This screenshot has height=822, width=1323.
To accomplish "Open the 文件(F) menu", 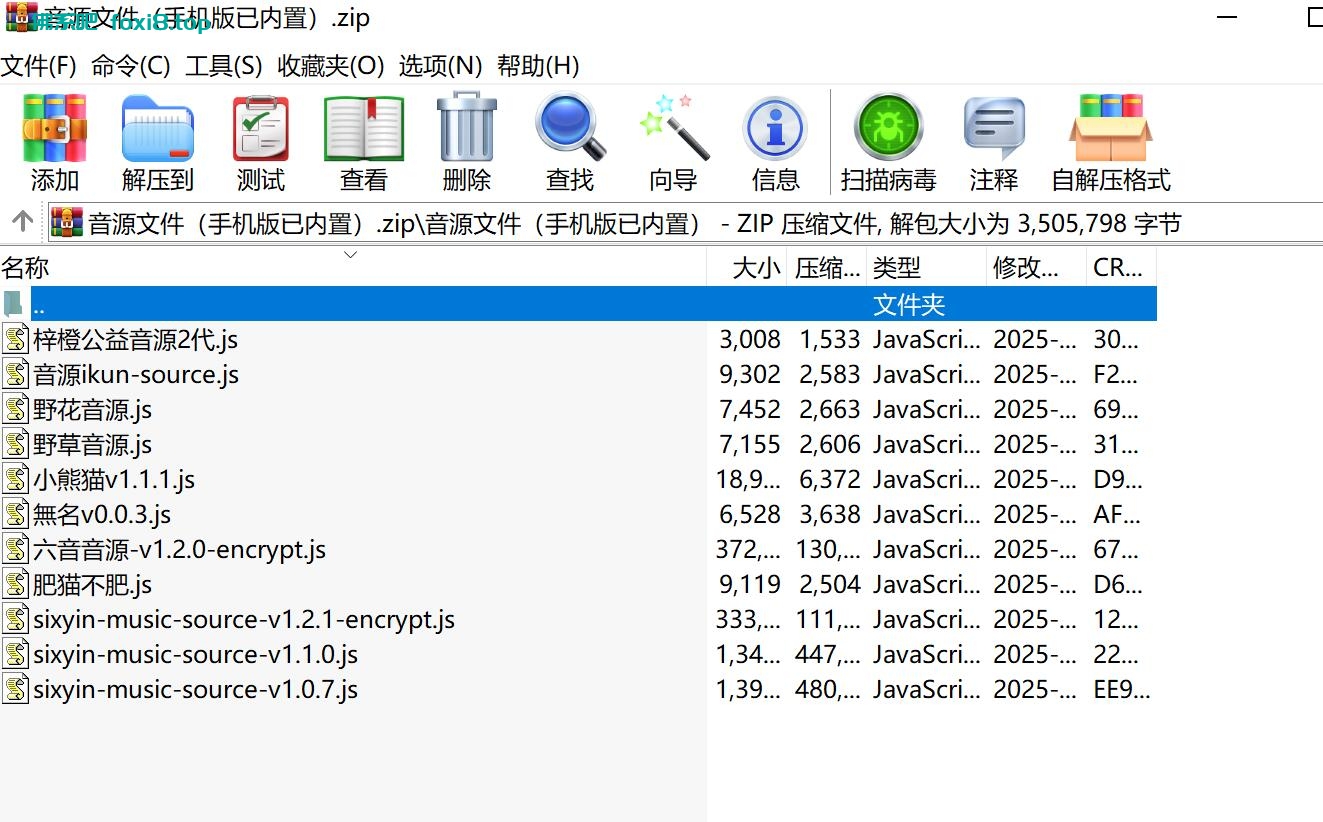I will point(38,66).
